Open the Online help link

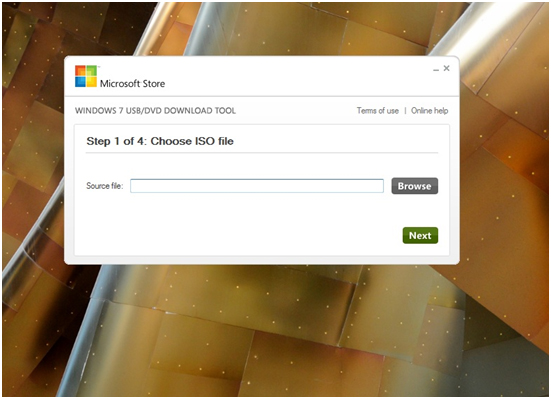click(429, 111)
